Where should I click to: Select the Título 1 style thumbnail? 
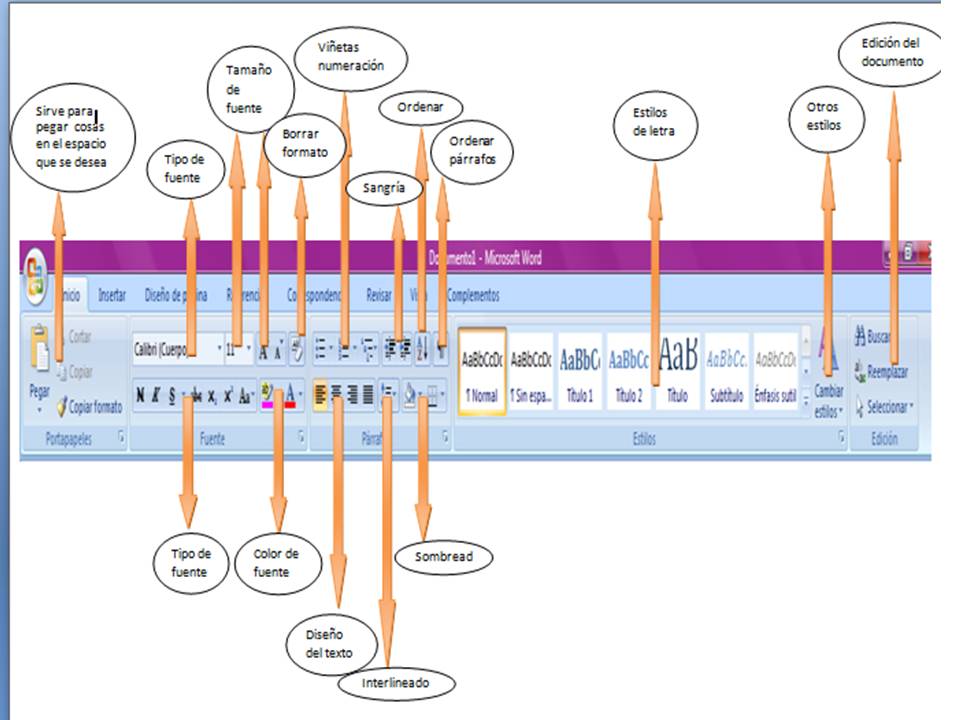tap(580, 373)
